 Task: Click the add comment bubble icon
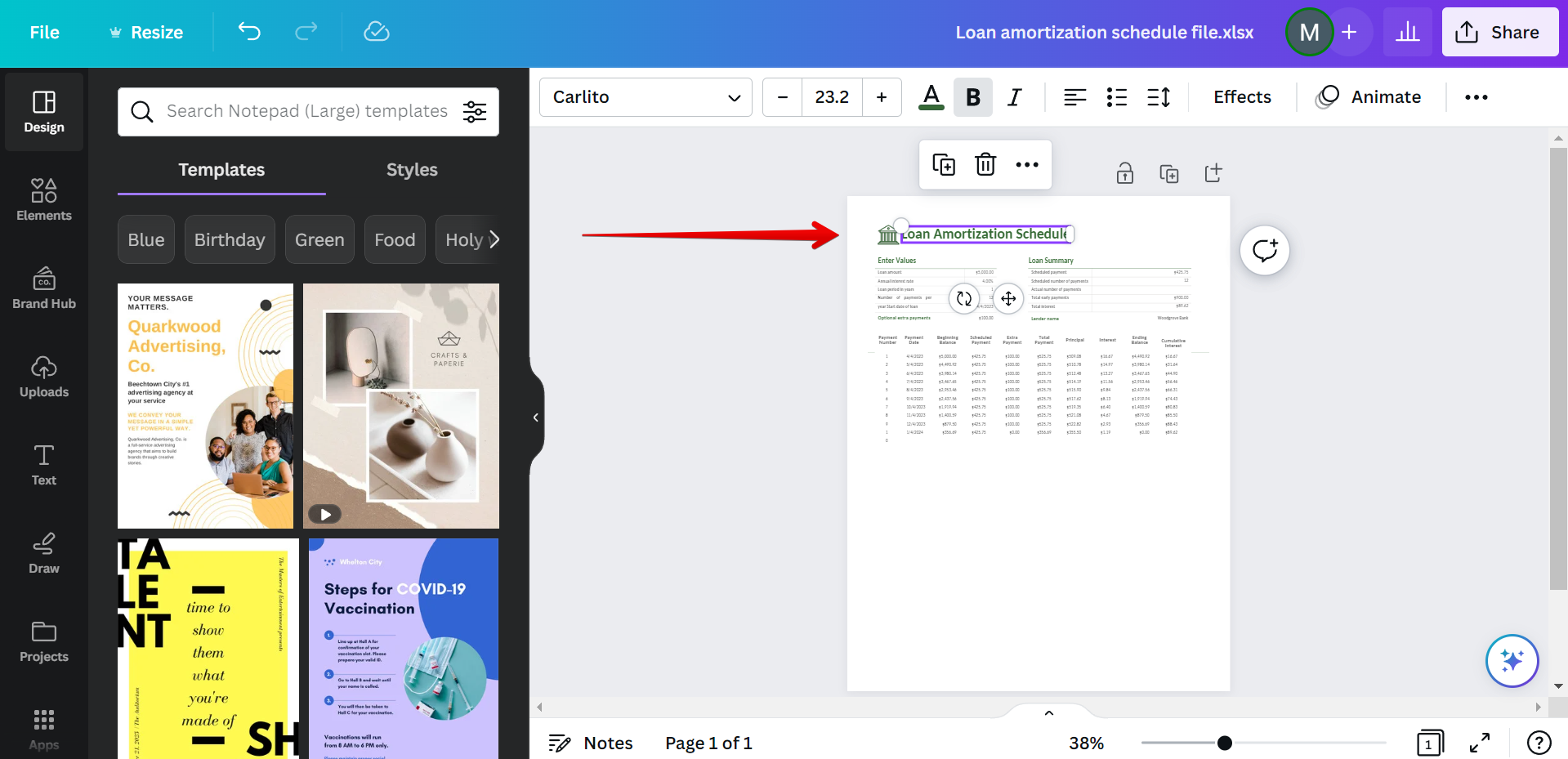[x=1264, y=250]
